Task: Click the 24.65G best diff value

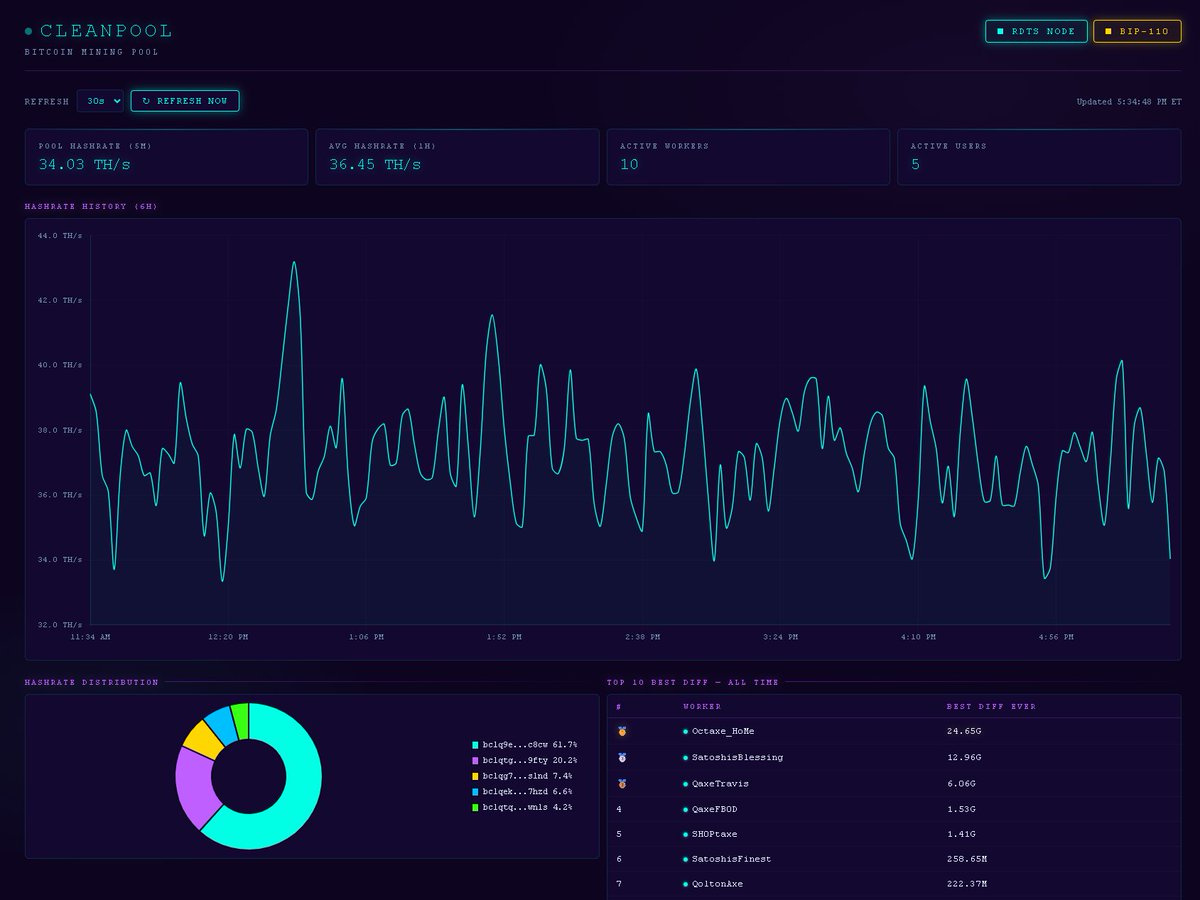Action: (964, 732)
